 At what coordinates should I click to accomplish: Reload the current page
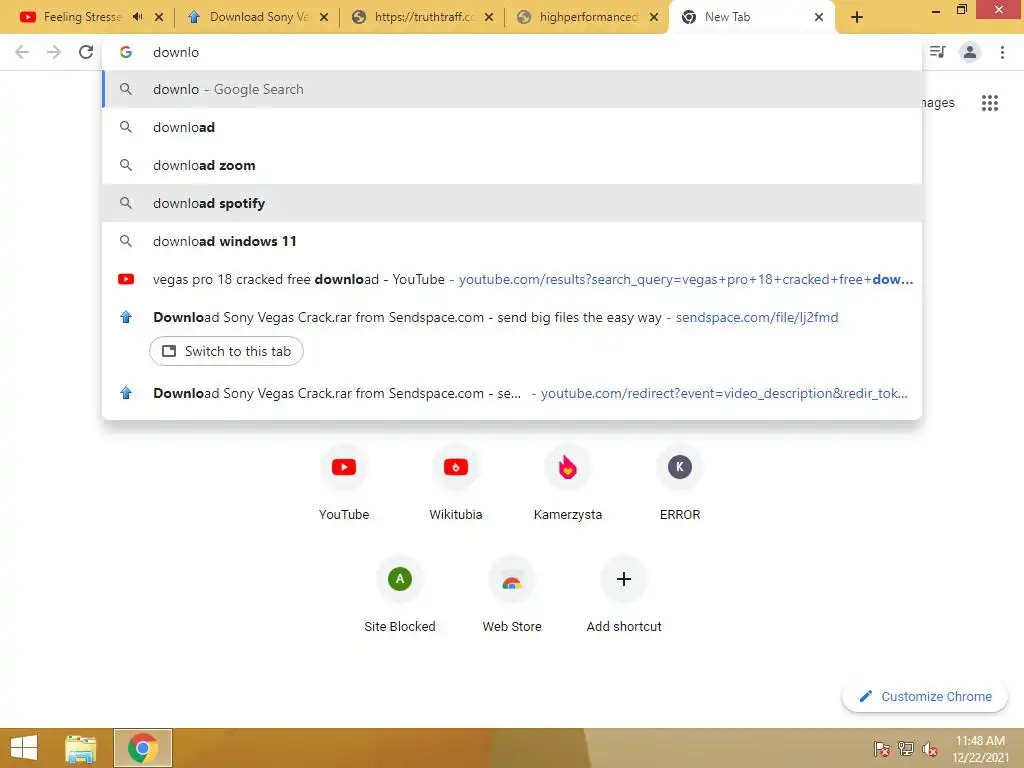(86, 52)
